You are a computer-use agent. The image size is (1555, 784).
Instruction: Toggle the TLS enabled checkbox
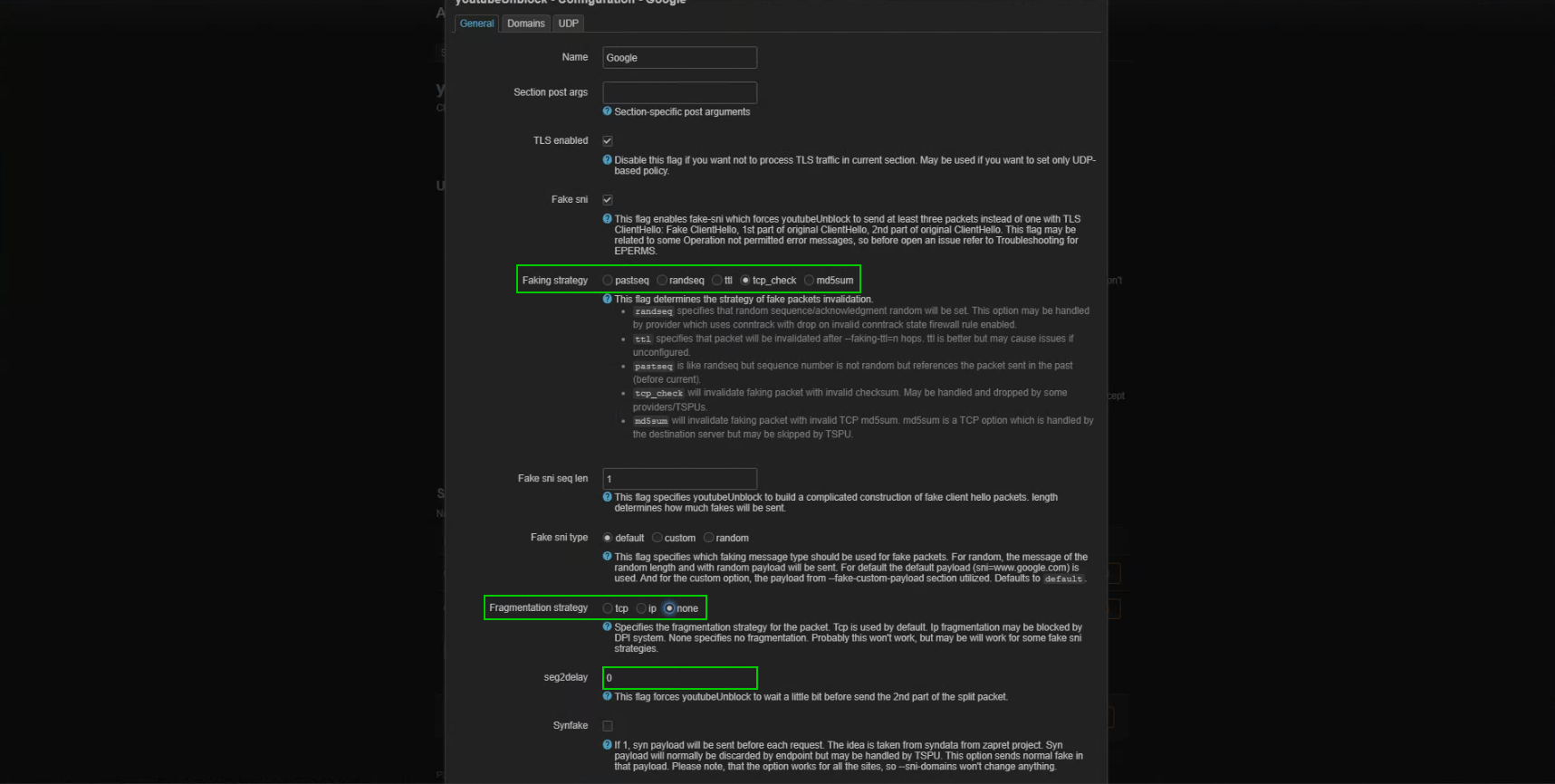tap(608, 141)
